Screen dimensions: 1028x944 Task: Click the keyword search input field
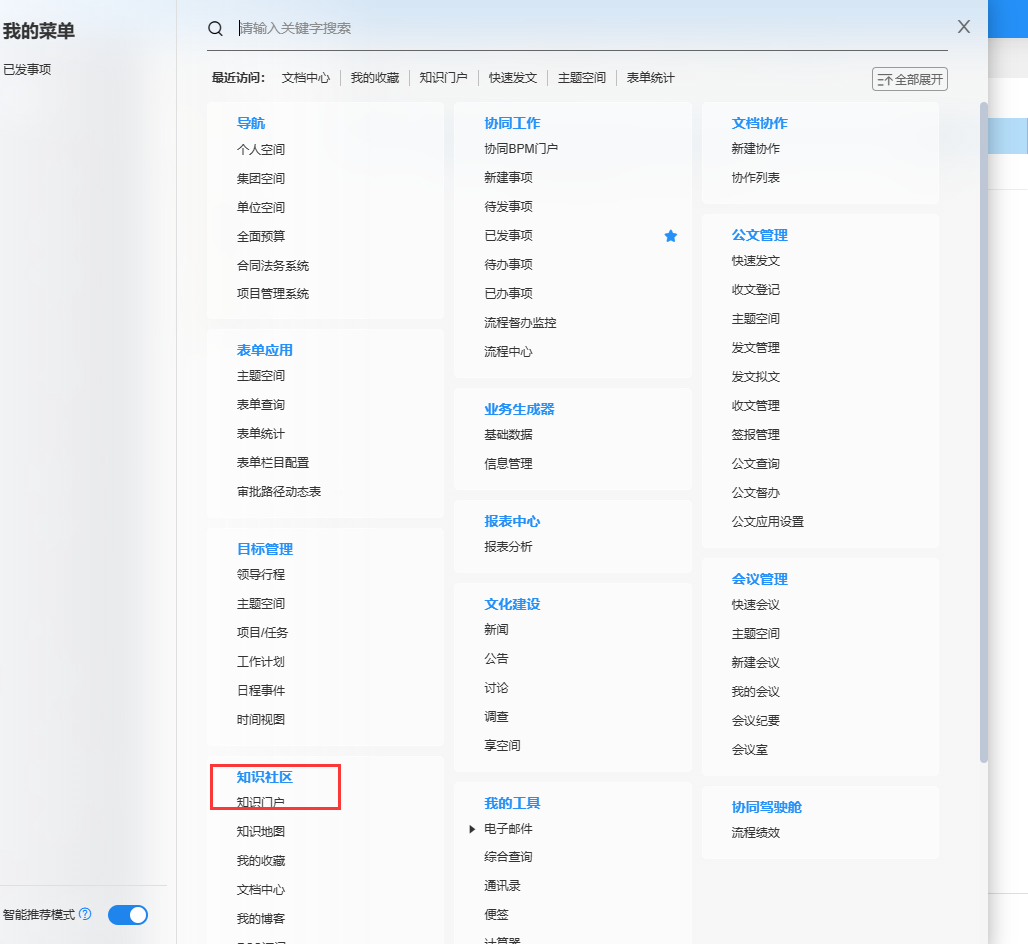pos(590,28)
